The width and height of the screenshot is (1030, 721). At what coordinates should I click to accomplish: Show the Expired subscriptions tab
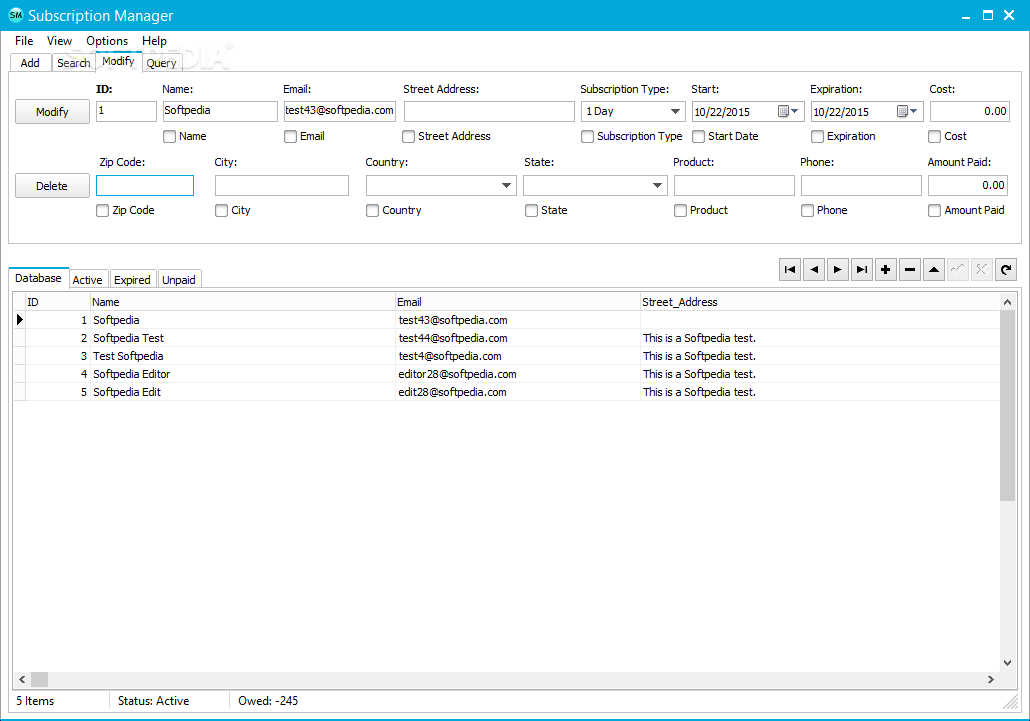tap(133, 280)
